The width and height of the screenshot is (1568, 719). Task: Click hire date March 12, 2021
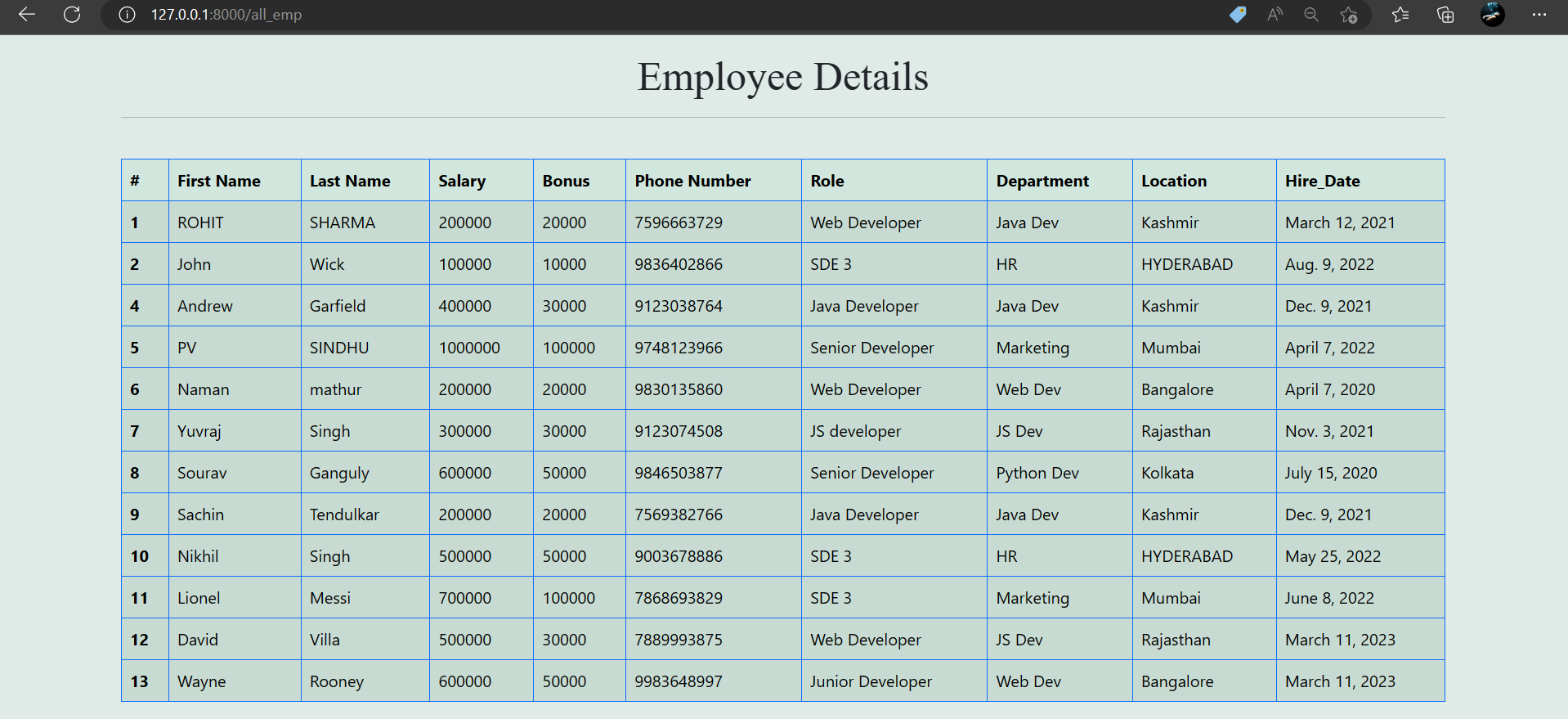[x=1340, y=222]
